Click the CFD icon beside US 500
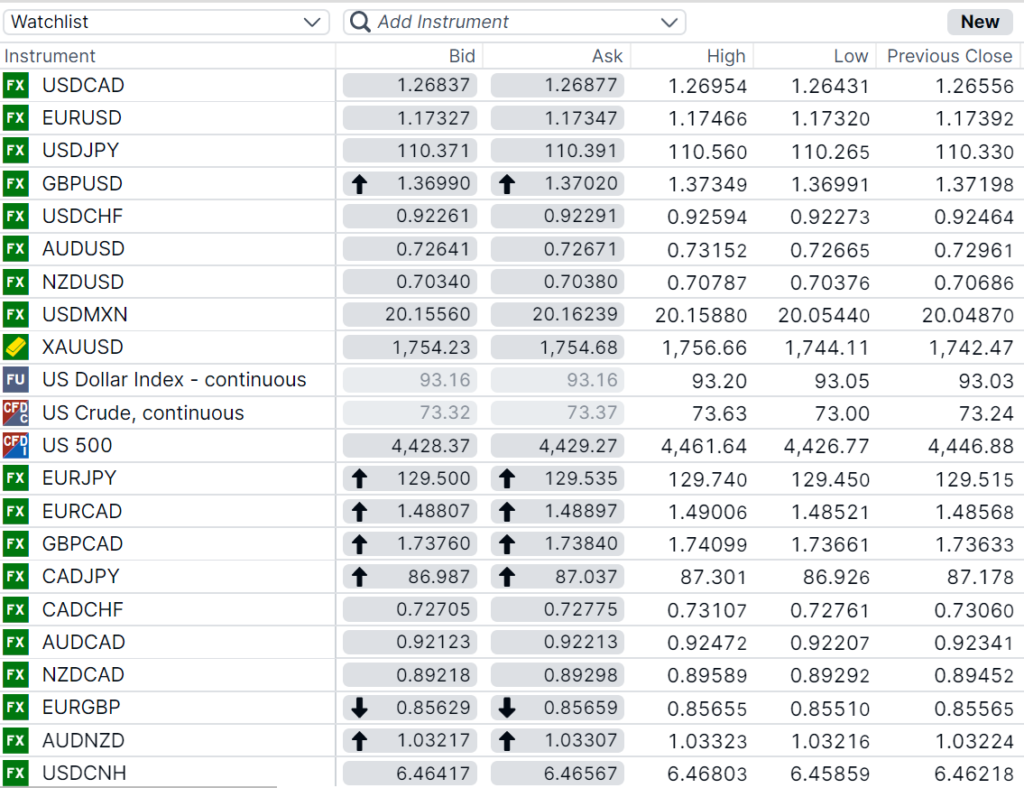The width and height of the screenshot is (1024, 788). tap(15, 446)
